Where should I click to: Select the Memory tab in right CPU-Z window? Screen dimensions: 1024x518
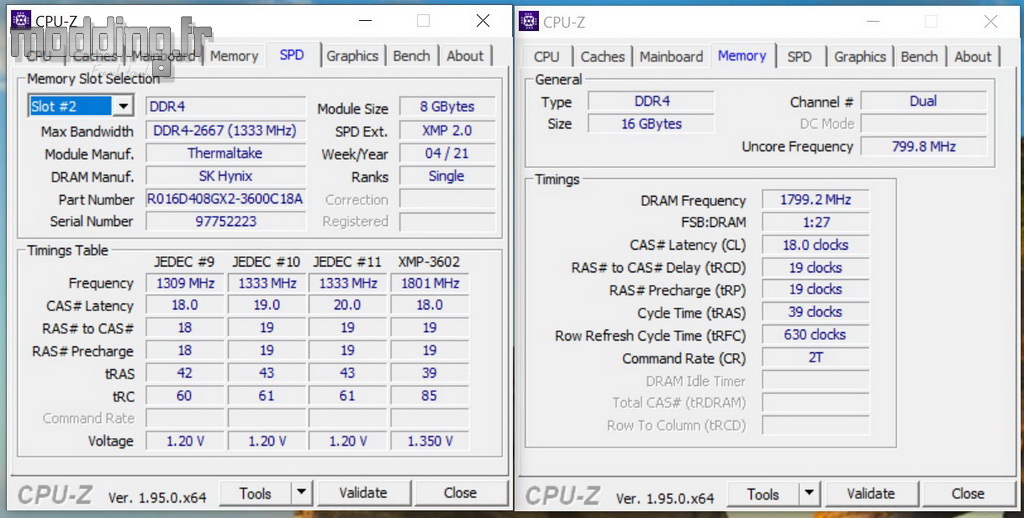point(742,56)
